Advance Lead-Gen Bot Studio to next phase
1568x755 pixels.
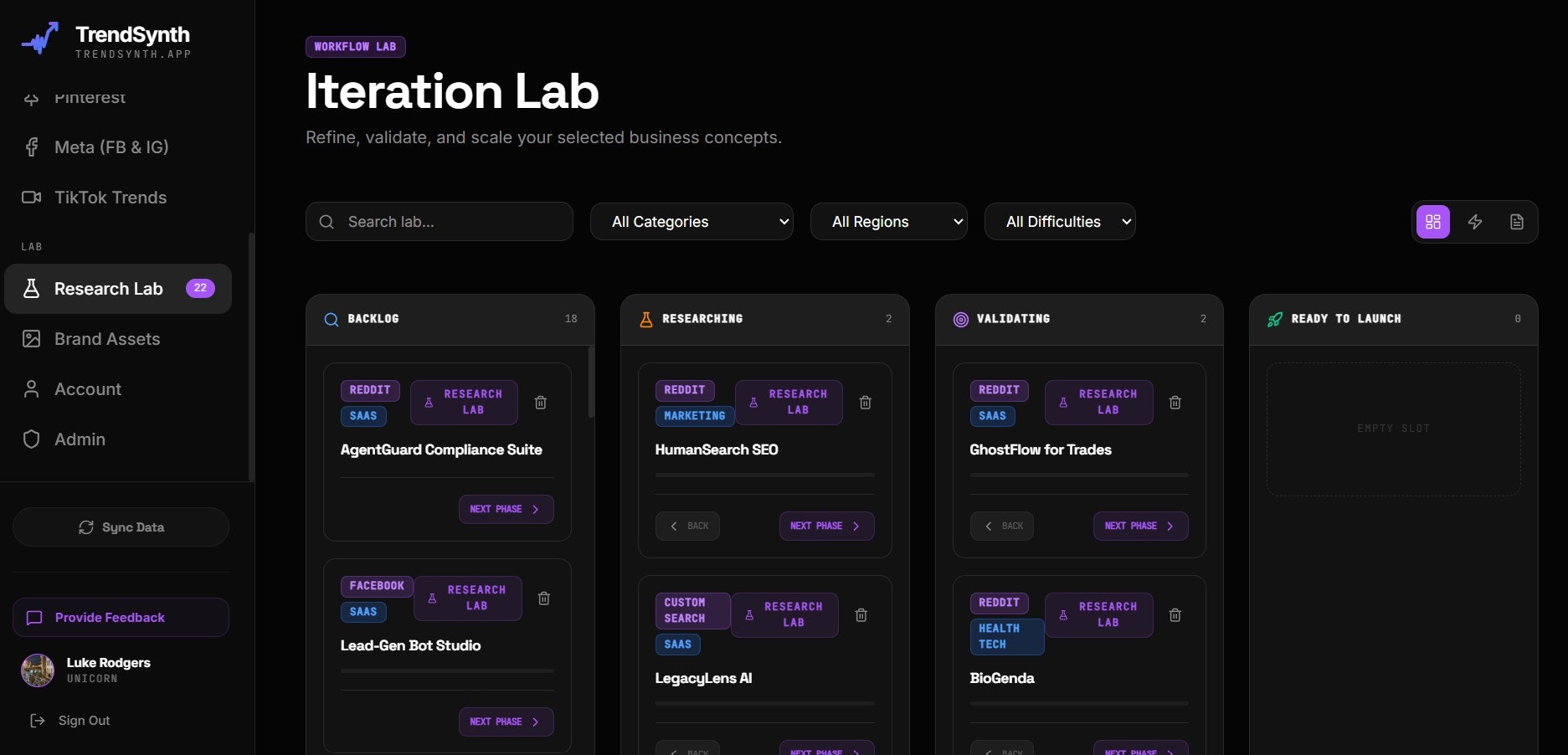click(x=506, y=722)
